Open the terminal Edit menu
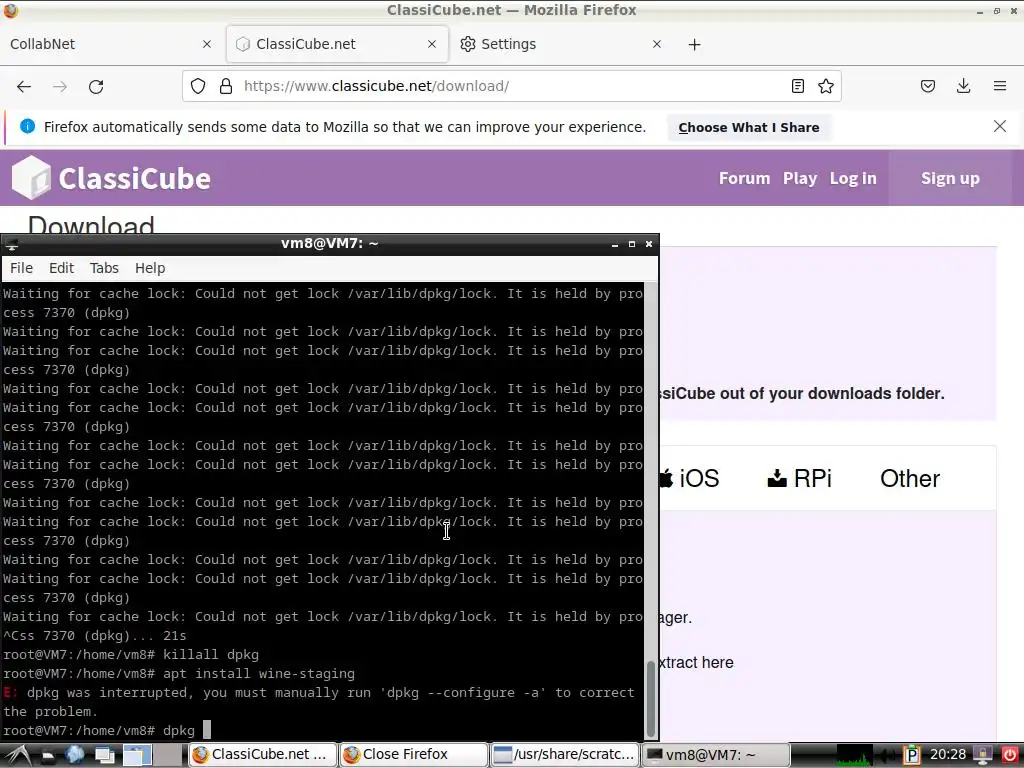 [61, 268]
